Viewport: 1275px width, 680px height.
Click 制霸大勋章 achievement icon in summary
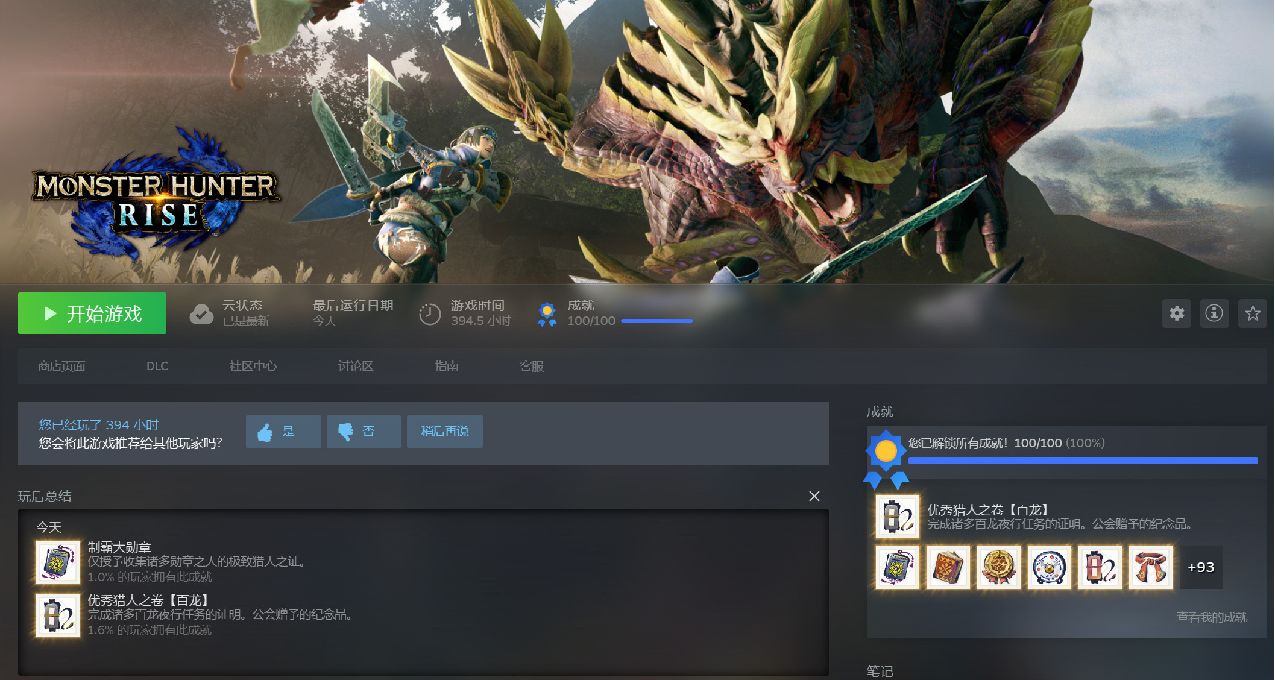(x=58, y=562)
